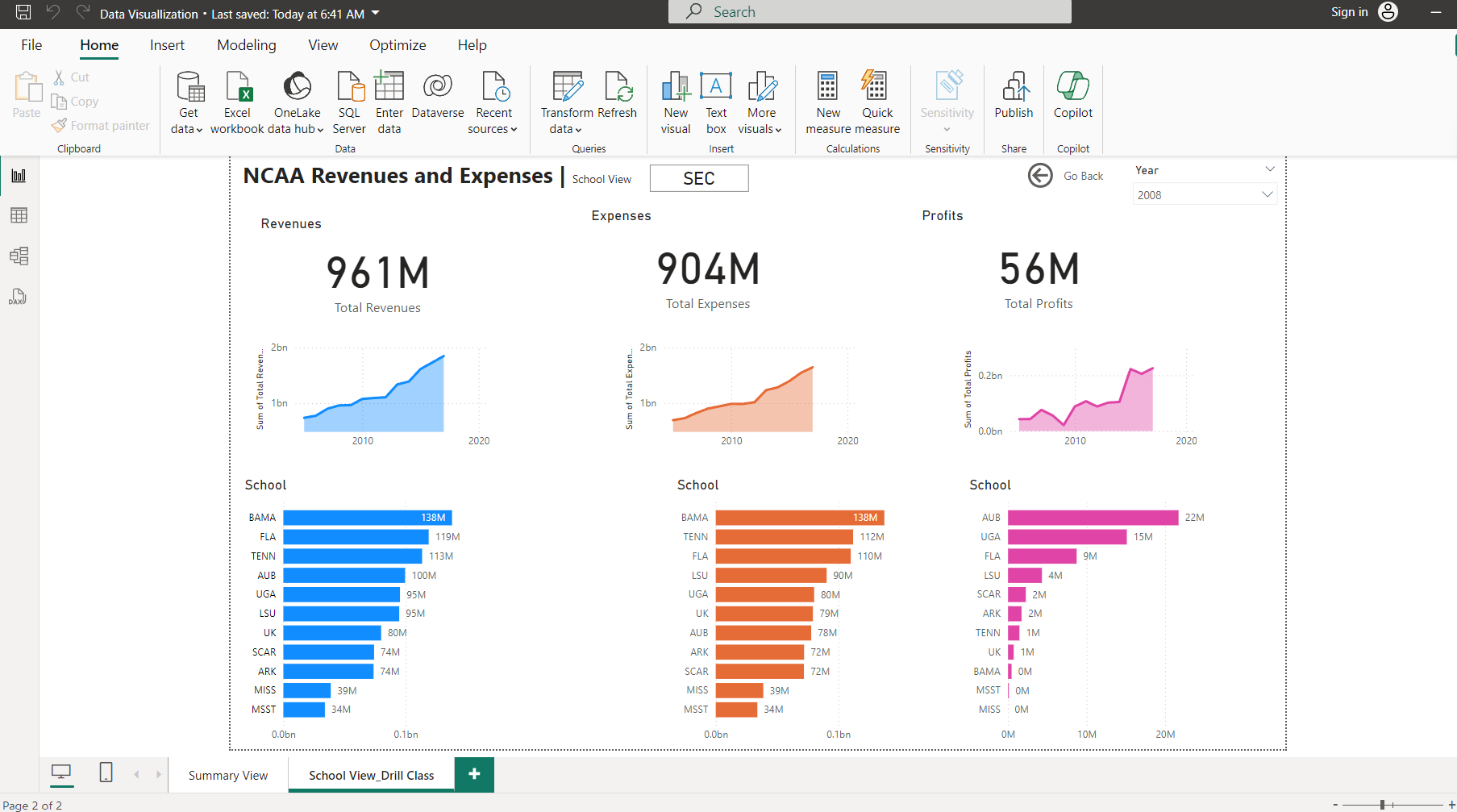Create a Quick measure
This screenshot has height=812, width=1457.
tap(877, 102)
